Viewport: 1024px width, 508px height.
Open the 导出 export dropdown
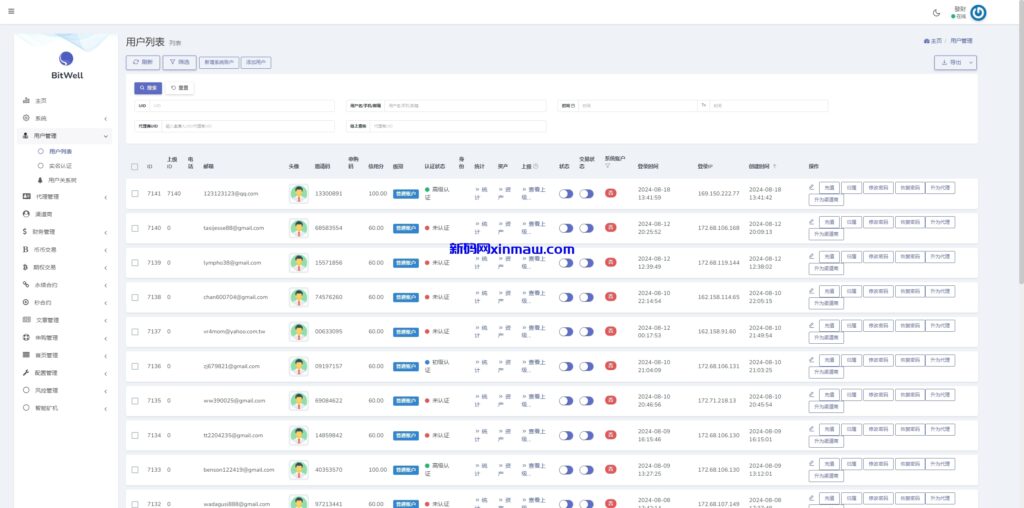click(x=955, y=62)
